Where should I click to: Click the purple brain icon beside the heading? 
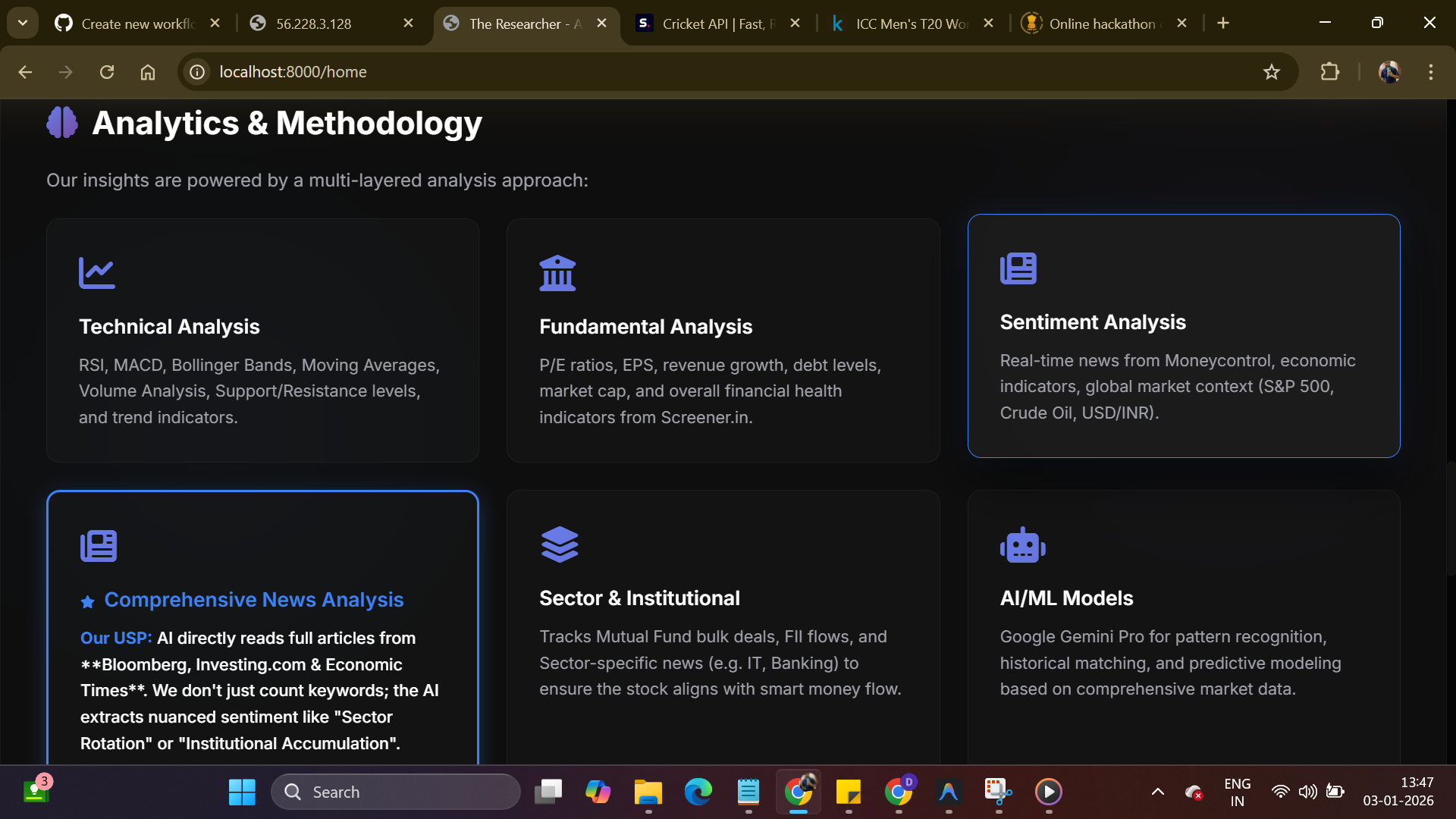(x=62, y=122)
